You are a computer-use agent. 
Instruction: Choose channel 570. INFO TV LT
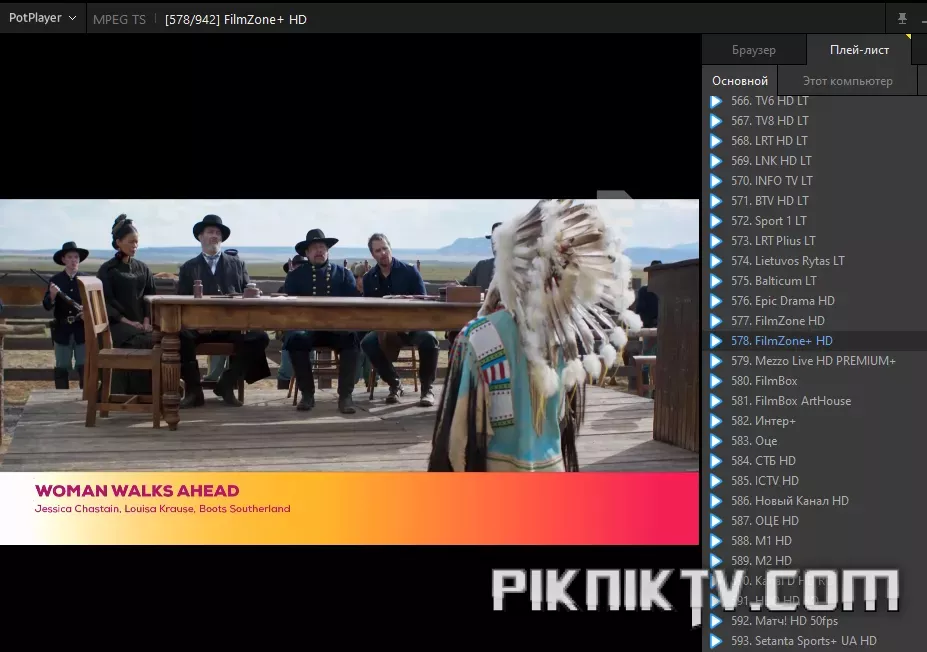tap(772, 181)
